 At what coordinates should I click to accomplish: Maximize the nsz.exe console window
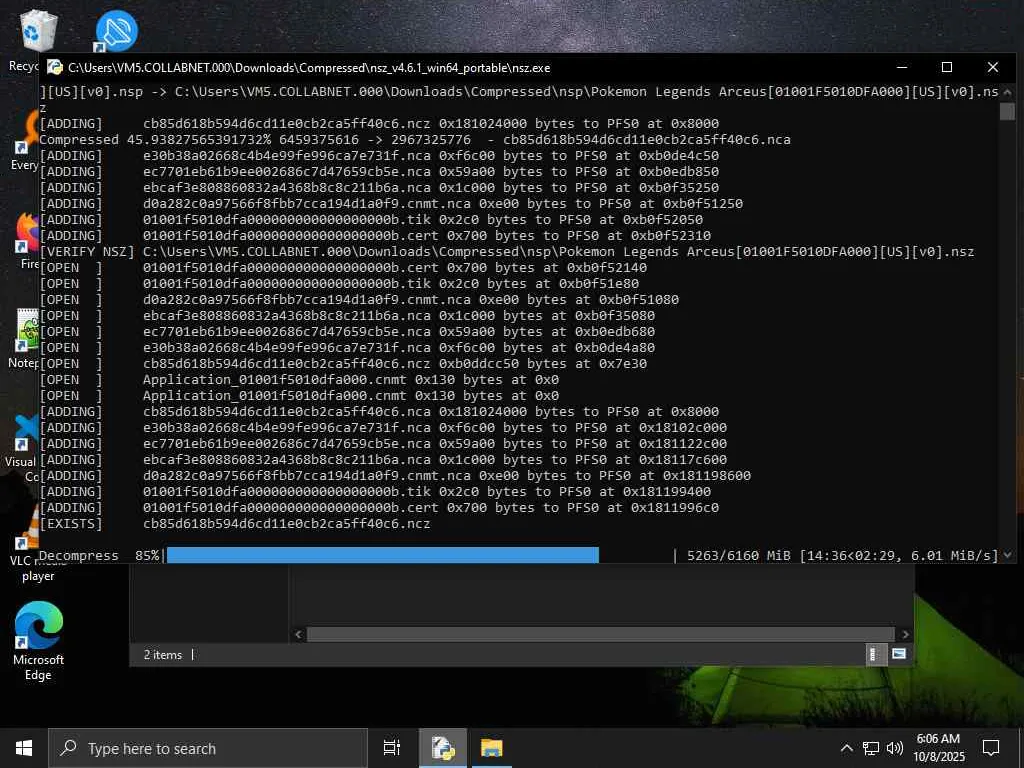click(947, 67)
